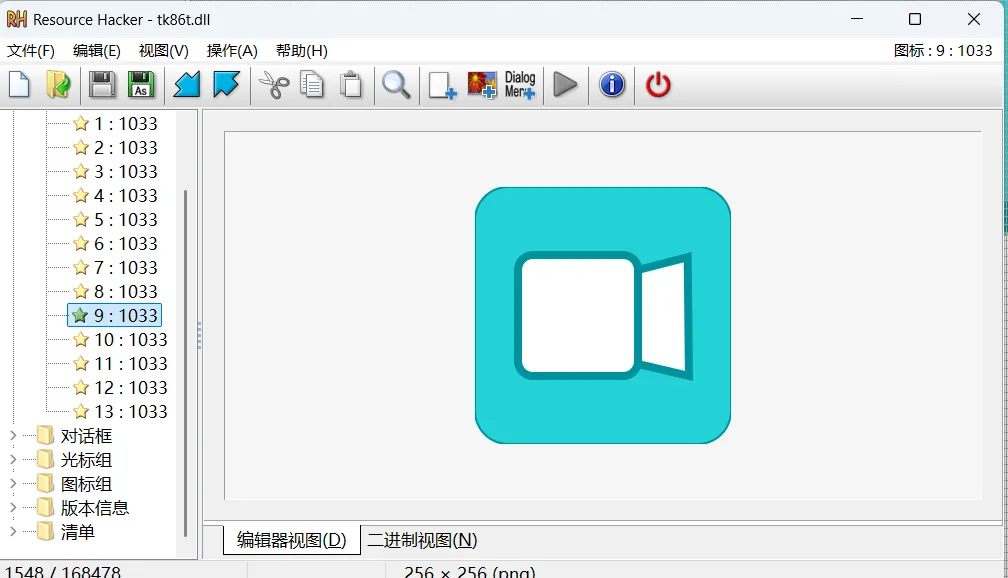Click the Compile script play icon
Screen dimensions: 1008x578
565,85
